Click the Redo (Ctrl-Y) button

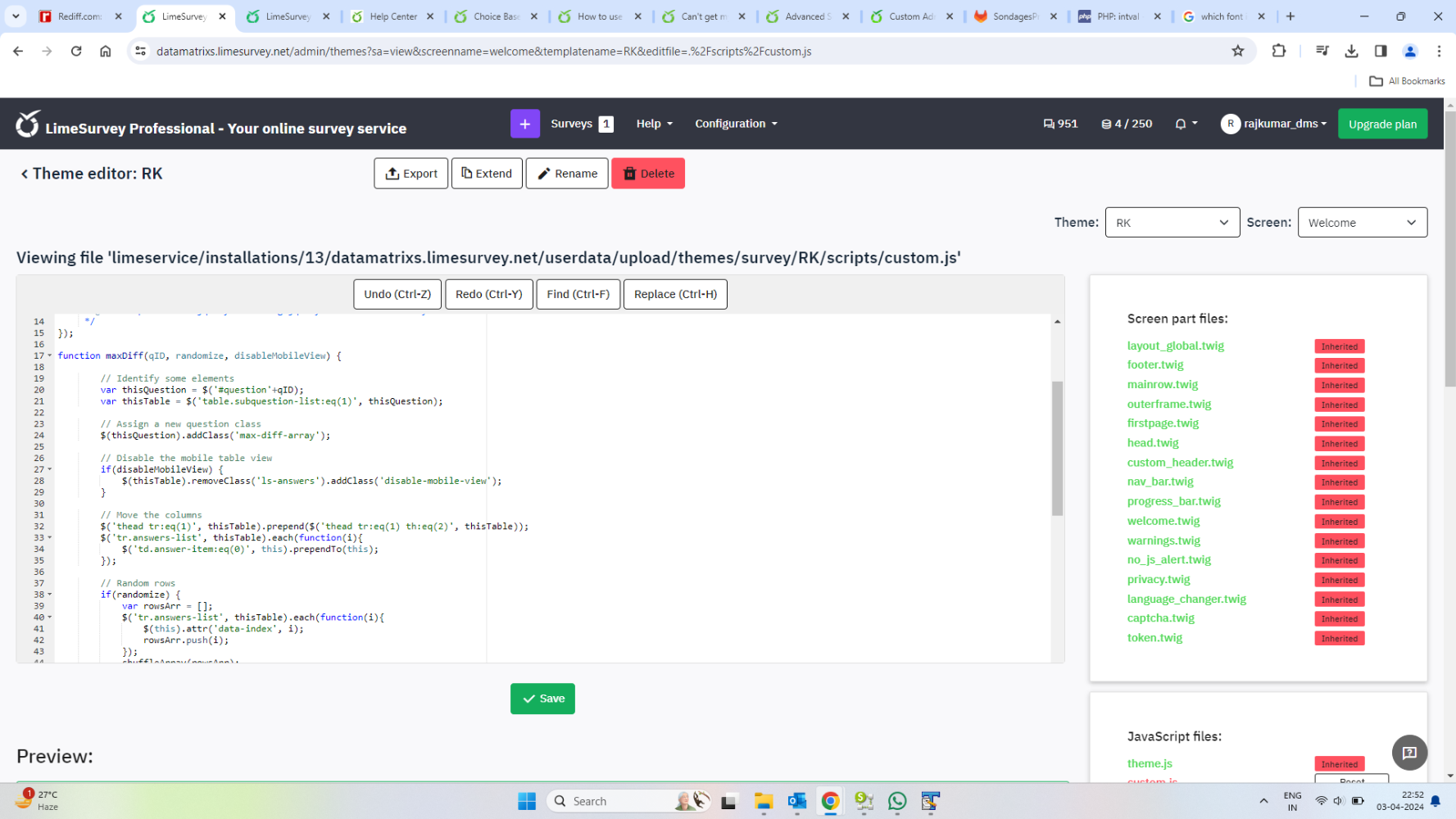[x=489, y=294]
